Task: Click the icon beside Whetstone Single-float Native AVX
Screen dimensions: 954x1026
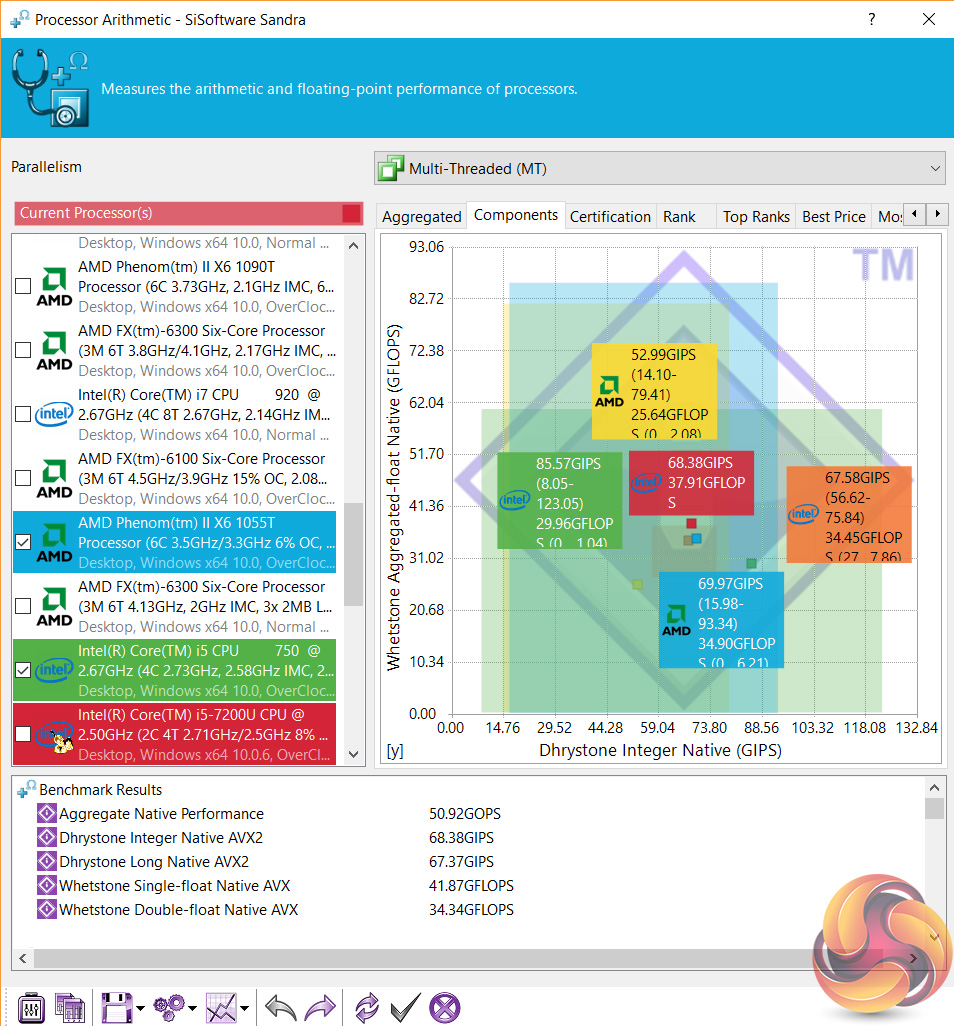Action: [x=46, y=885]
